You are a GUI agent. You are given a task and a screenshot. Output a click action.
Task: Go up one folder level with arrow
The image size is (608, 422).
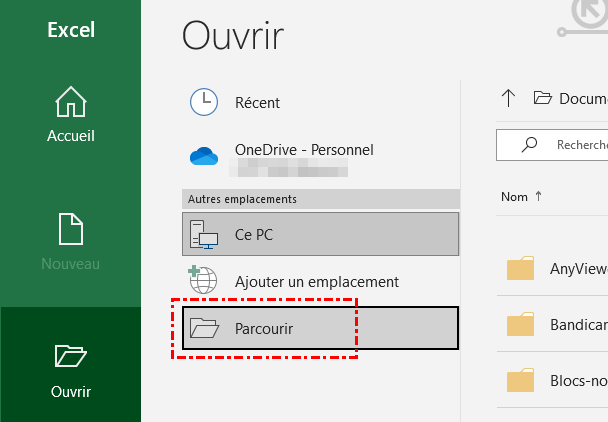click(x=508, y=97)
